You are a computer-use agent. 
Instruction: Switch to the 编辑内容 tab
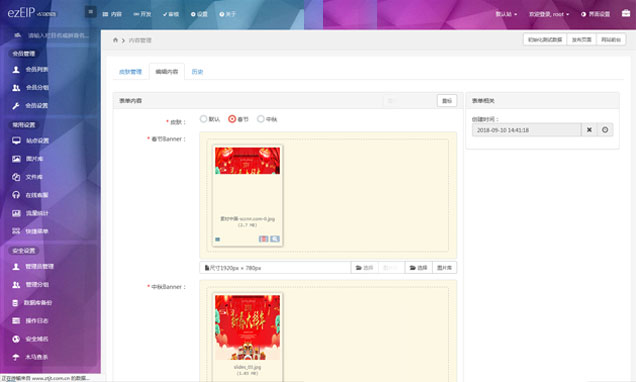pyautogui.click(x=167, y=72)
